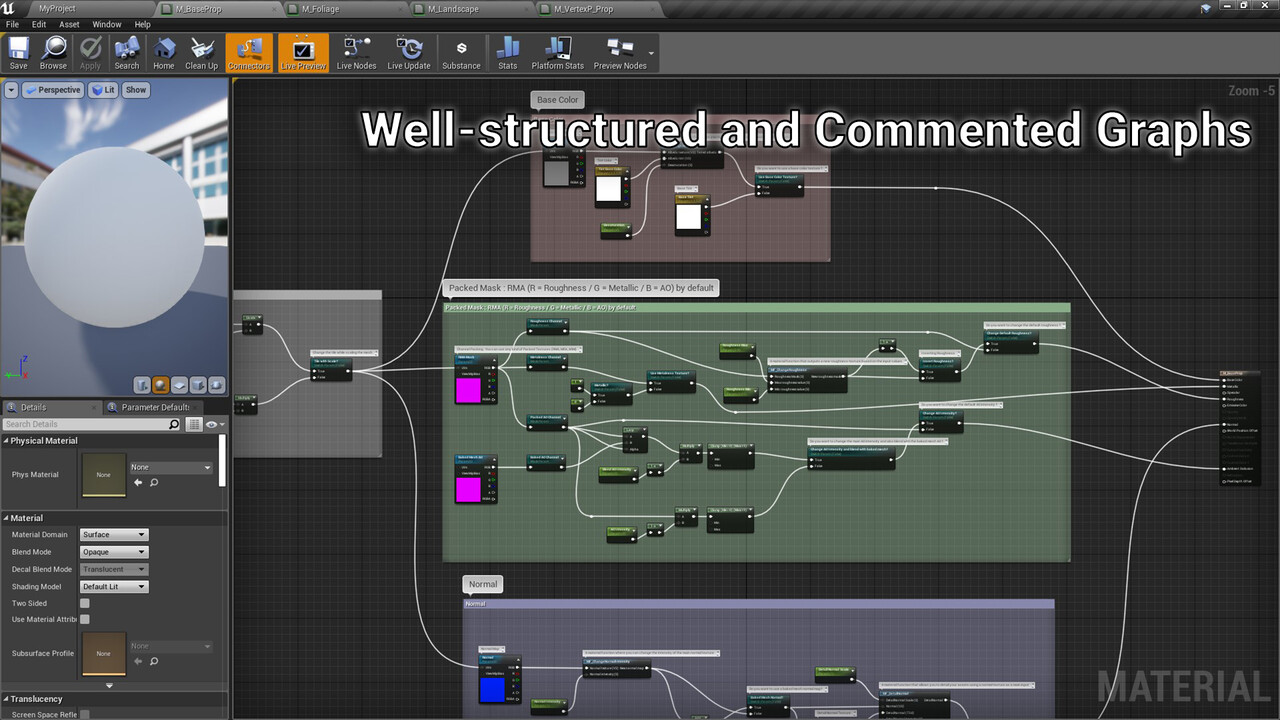
Task: Click the Perspective viewport button
Action: coord(53,90)
